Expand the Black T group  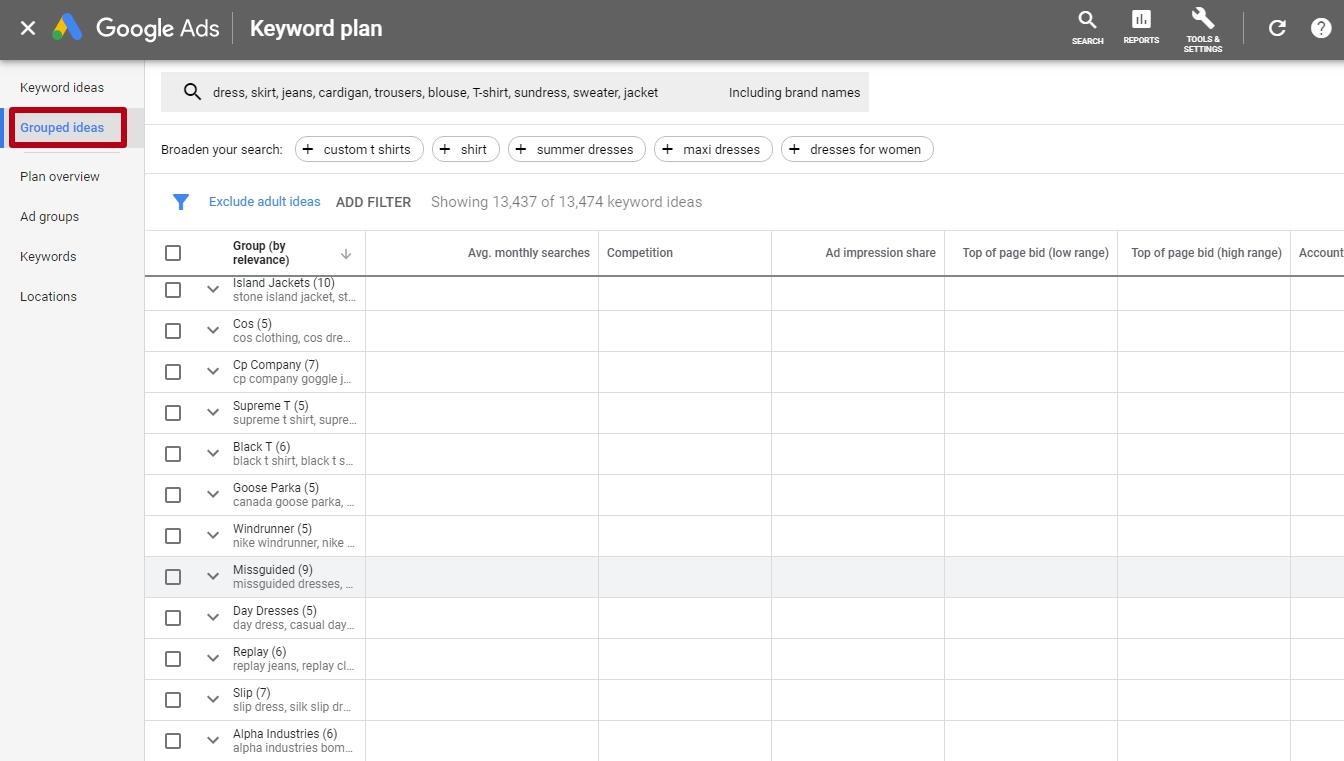[x=212, y=454]
